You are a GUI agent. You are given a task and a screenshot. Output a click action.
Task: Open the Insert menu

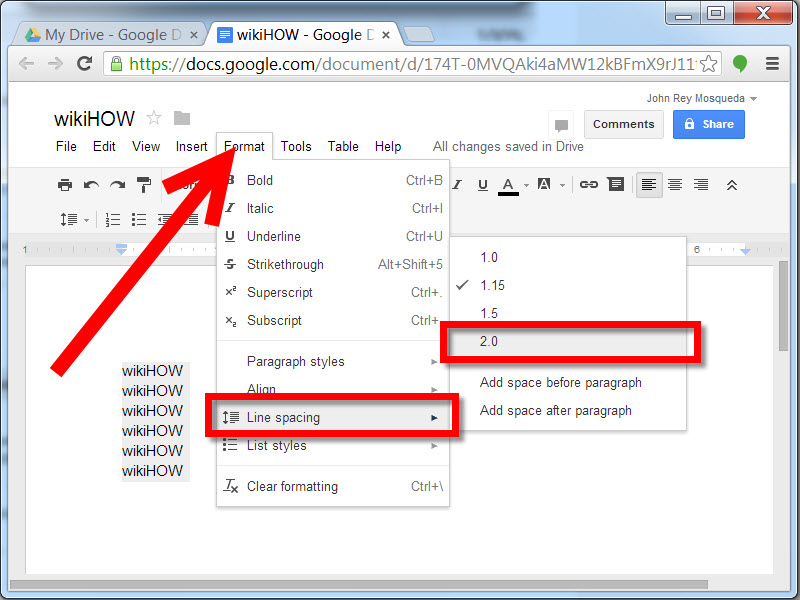tap(191, 146)
